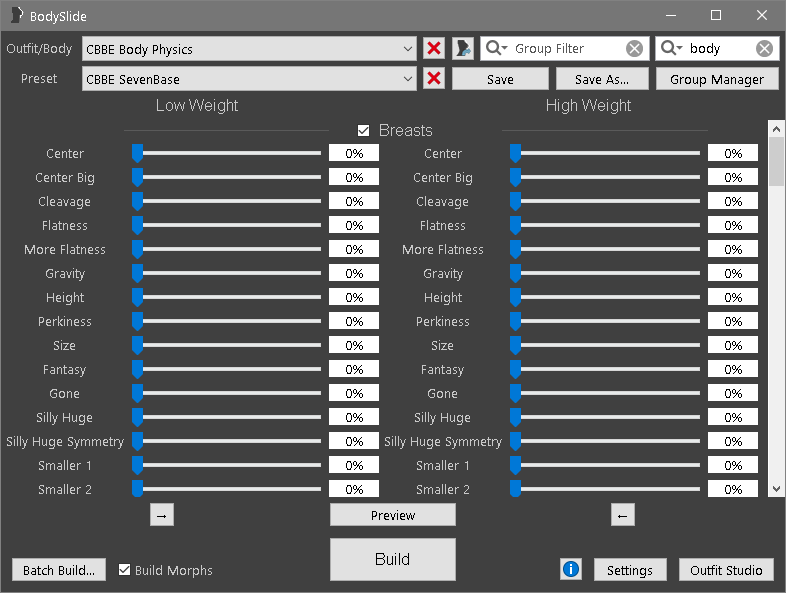Click the 'Breasts' category label

(x=406, y=130)
